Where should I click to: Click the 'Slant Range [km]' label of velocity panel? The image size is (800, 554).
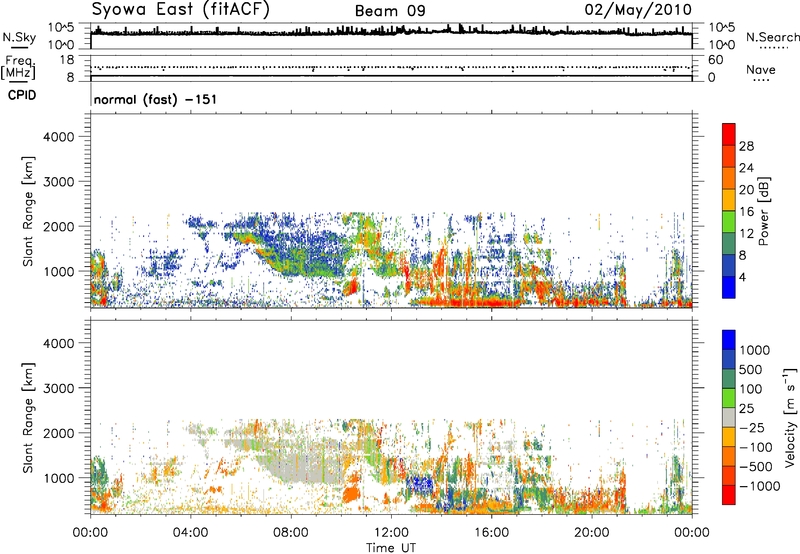coord(28,417)
